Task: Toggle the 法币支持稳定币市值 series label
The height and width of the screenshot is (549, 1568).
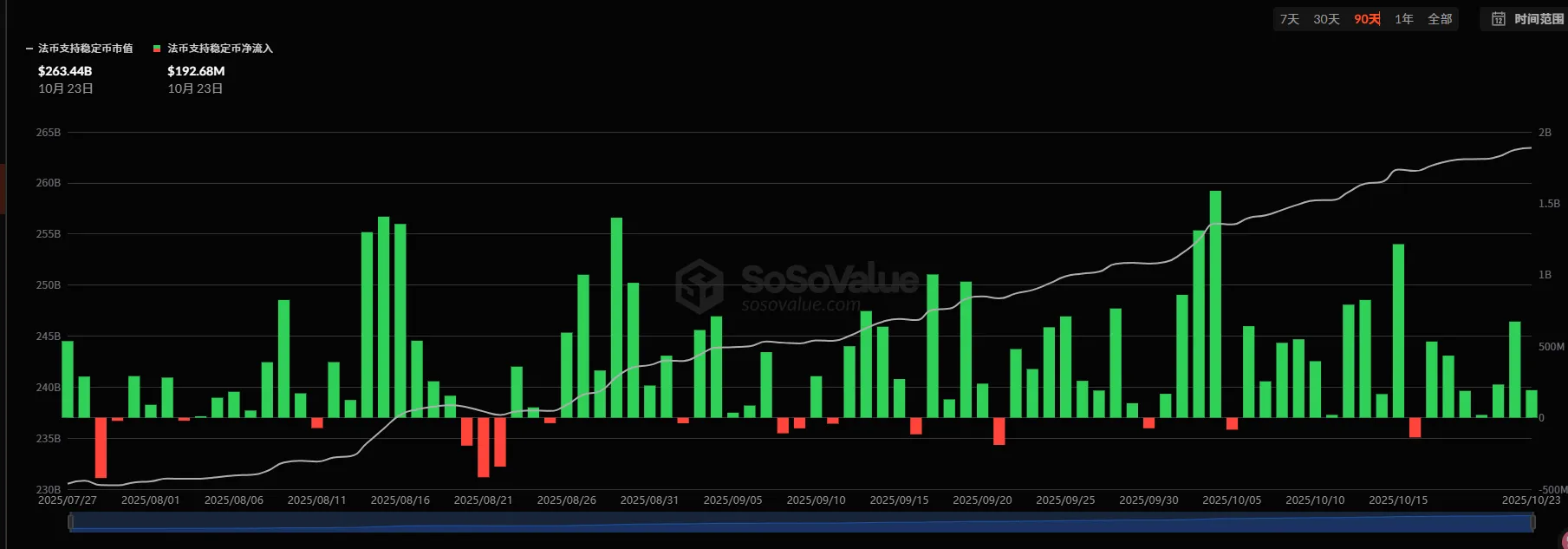Action: point(85,49)
